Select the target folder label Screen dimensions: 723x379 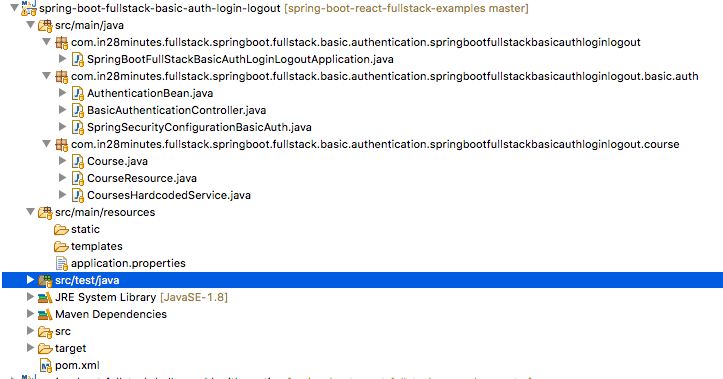point(71,348)
